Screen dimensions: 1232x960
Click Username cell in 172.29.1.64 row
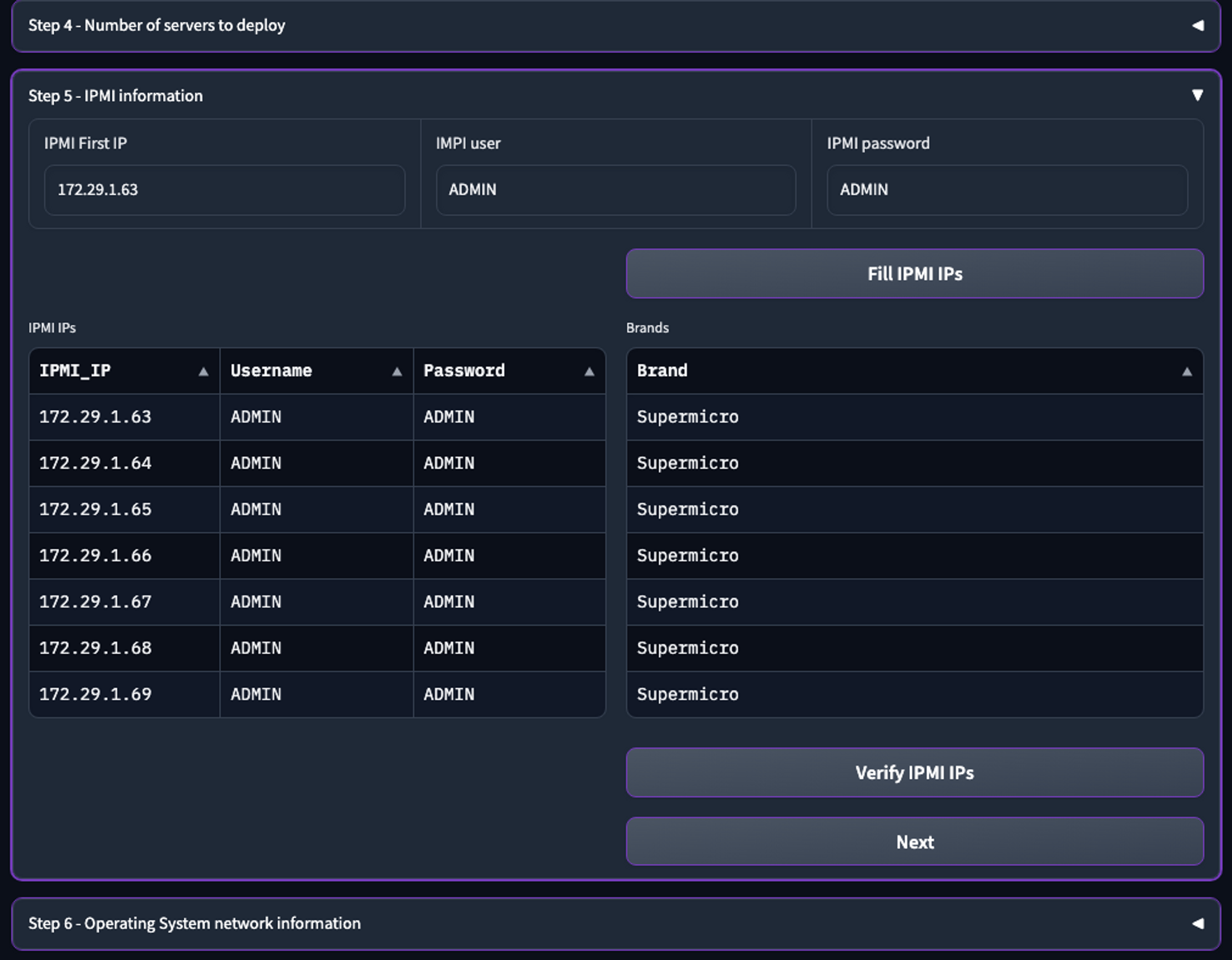click(316, 463)
